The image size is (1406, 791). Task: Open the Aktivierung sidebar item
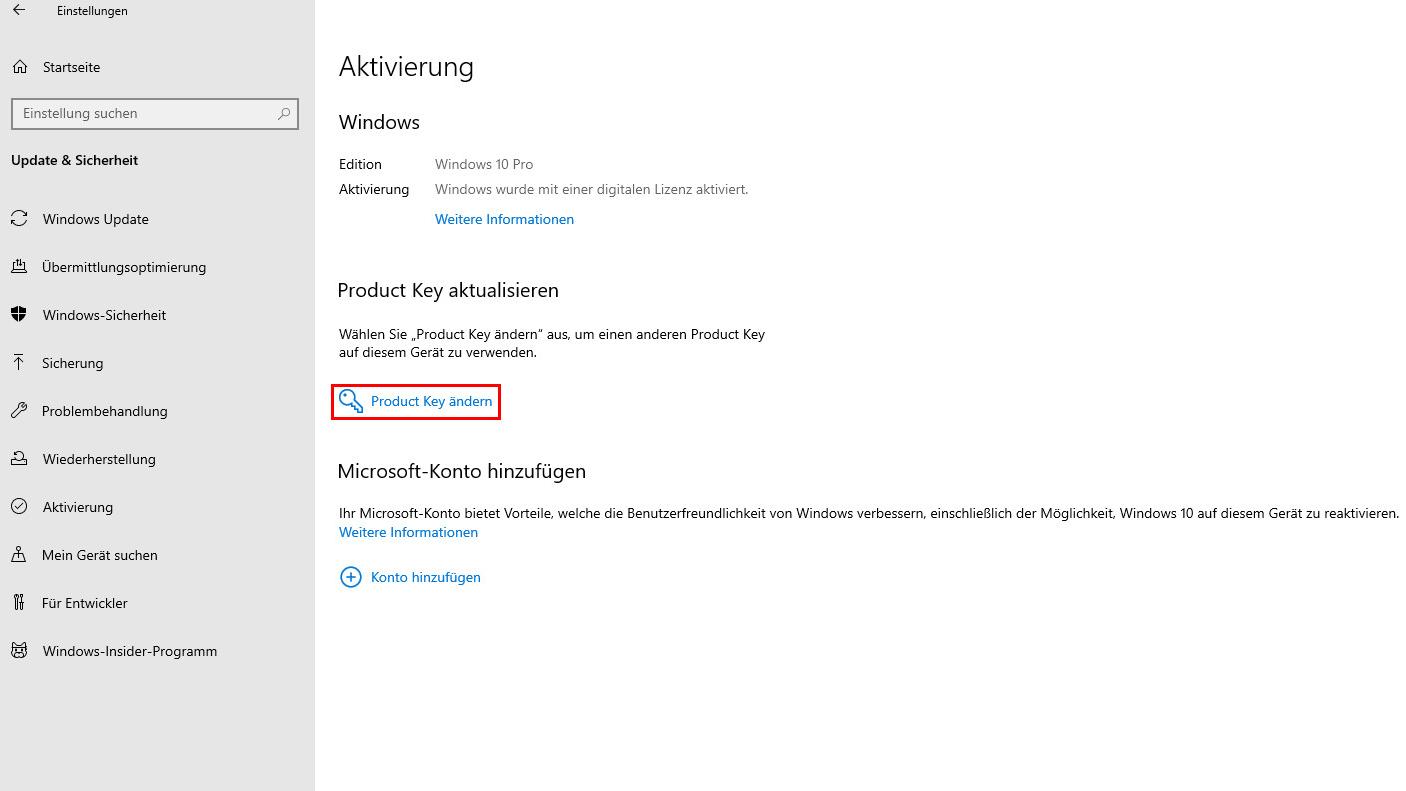click(77, 507)
